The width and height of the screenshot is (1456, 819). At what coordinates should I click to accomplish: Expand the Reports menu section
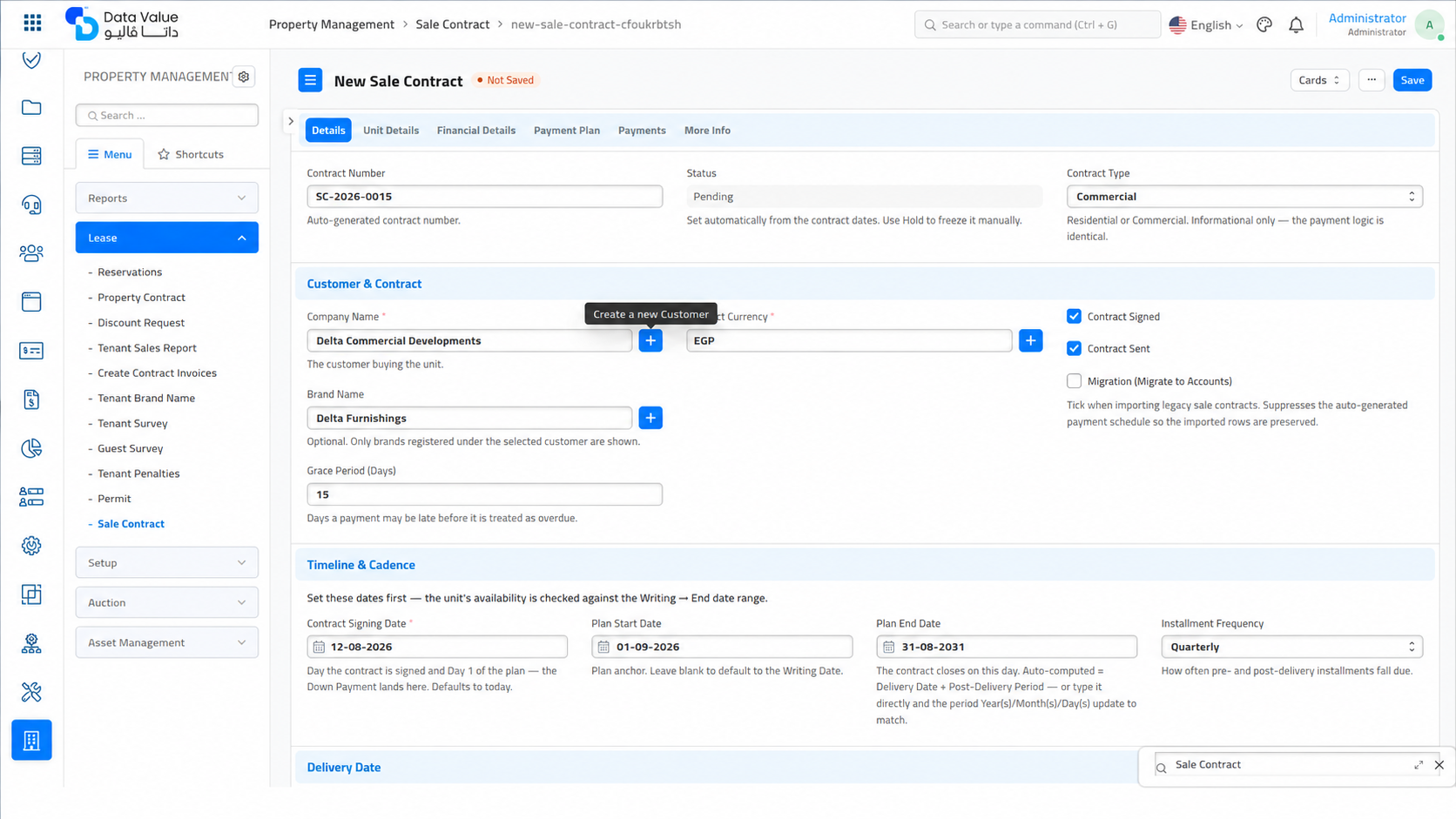[x=167, y=198]
